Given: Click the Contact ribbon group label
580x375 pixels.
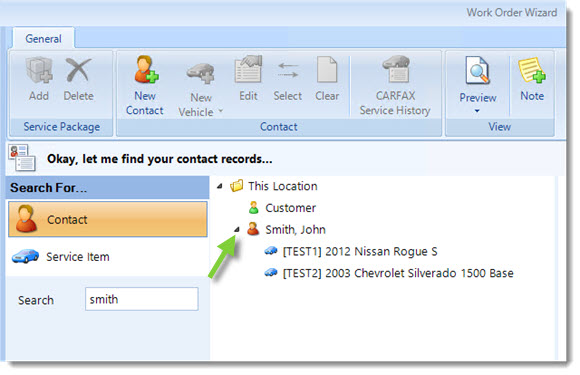Looking at the screenshot, I should tap(279, 127).
